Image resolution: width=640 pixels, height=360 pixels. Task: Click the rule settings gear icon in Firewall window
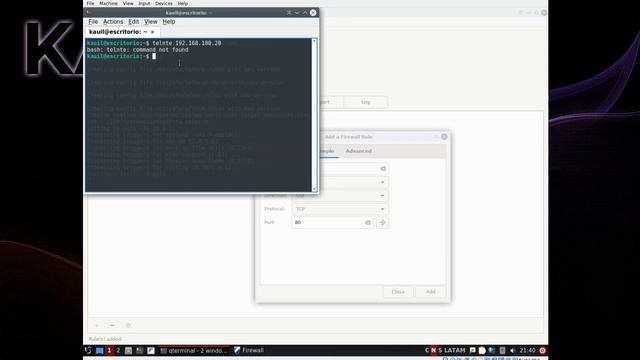pos(128,325)
